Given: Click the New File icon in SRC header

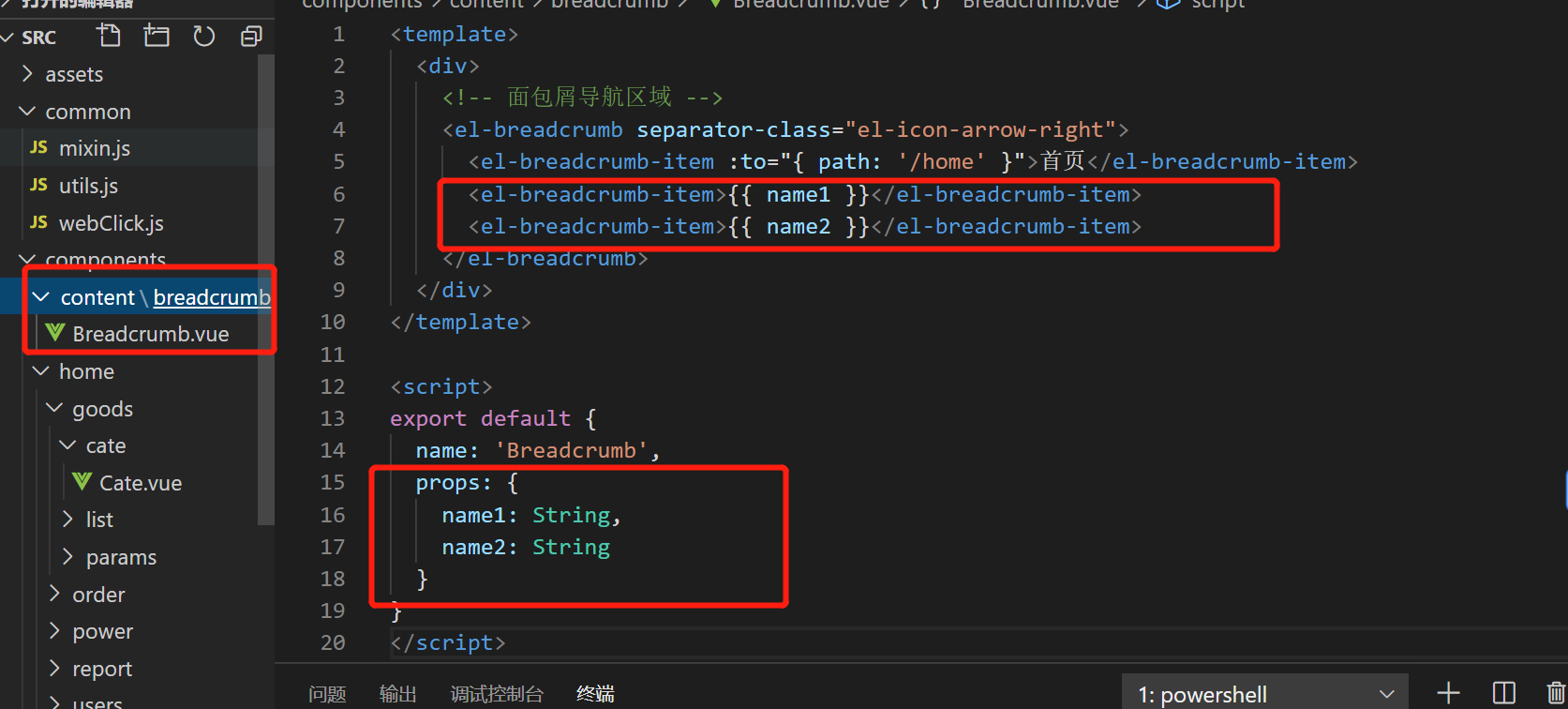Looking at the screenshot, I should point(109,37).
